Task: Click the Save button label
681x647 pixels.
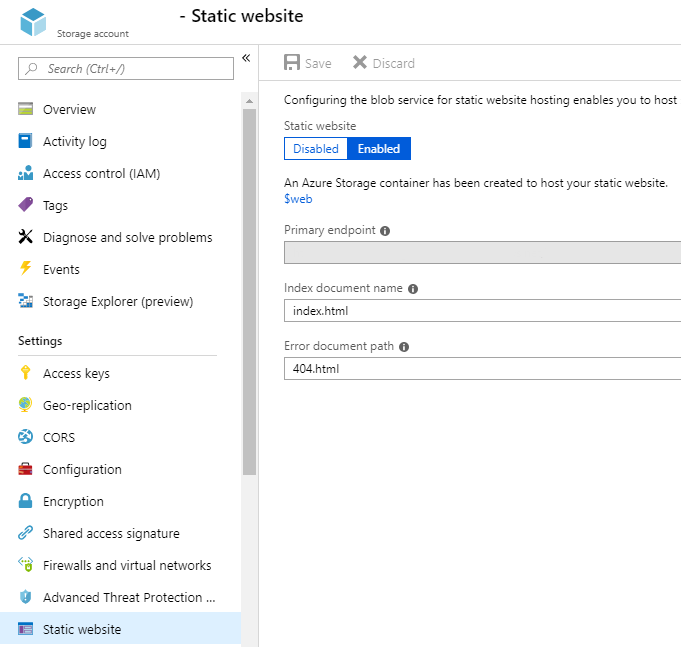Action: (x=318, y=63)
